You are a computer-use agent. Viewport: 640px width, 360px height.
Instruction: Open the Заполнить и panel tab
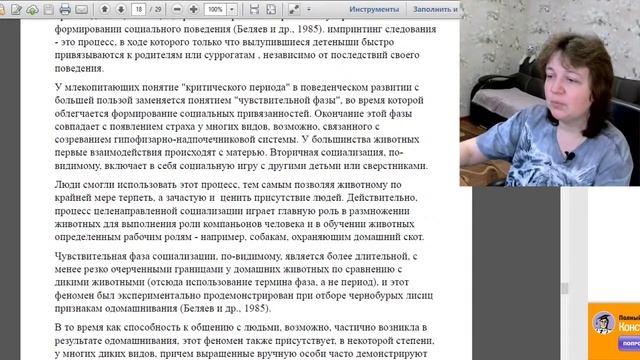(435, 9)
